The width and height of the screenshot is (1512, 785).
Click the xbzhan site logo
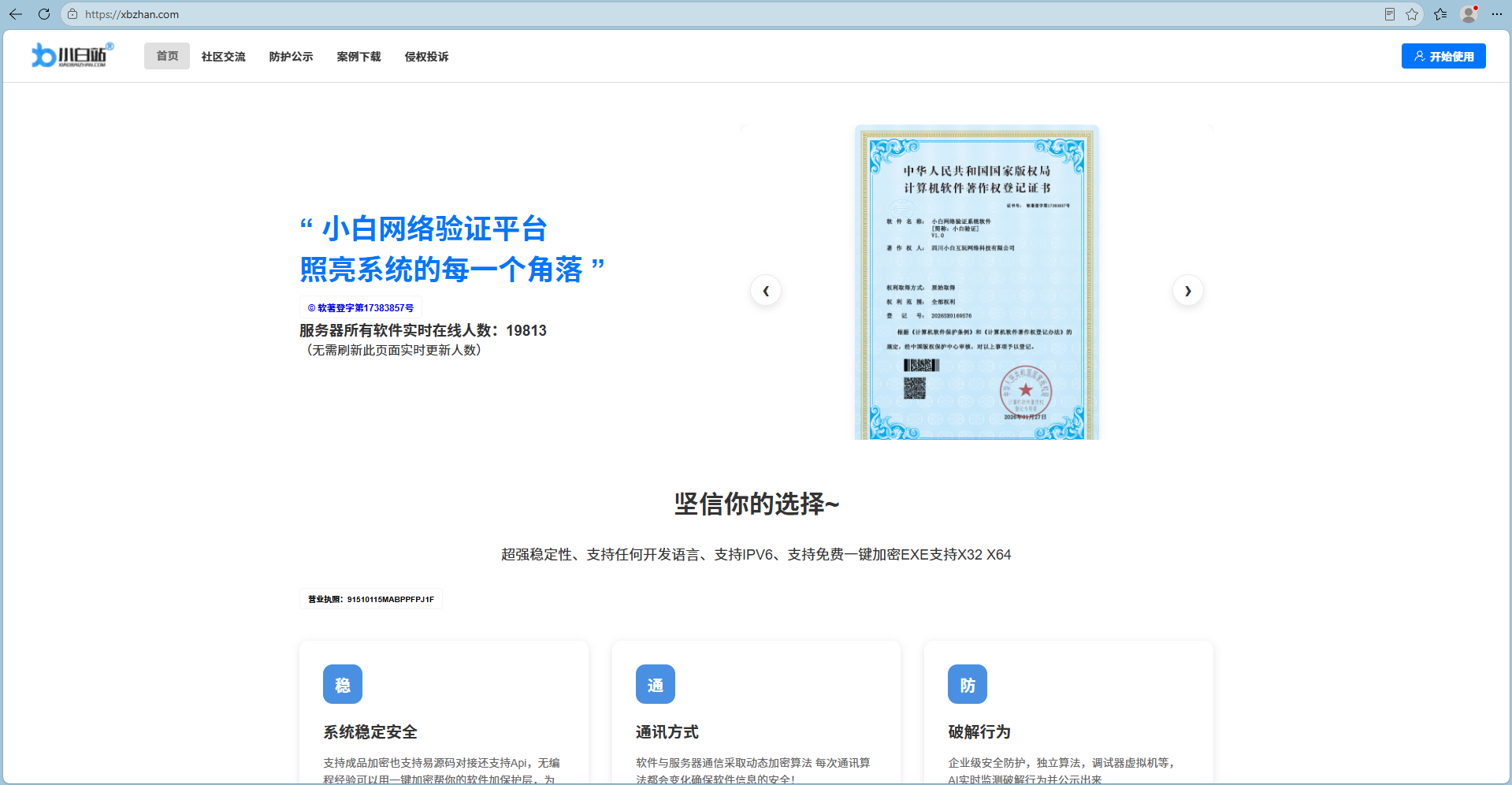(72, 55)
